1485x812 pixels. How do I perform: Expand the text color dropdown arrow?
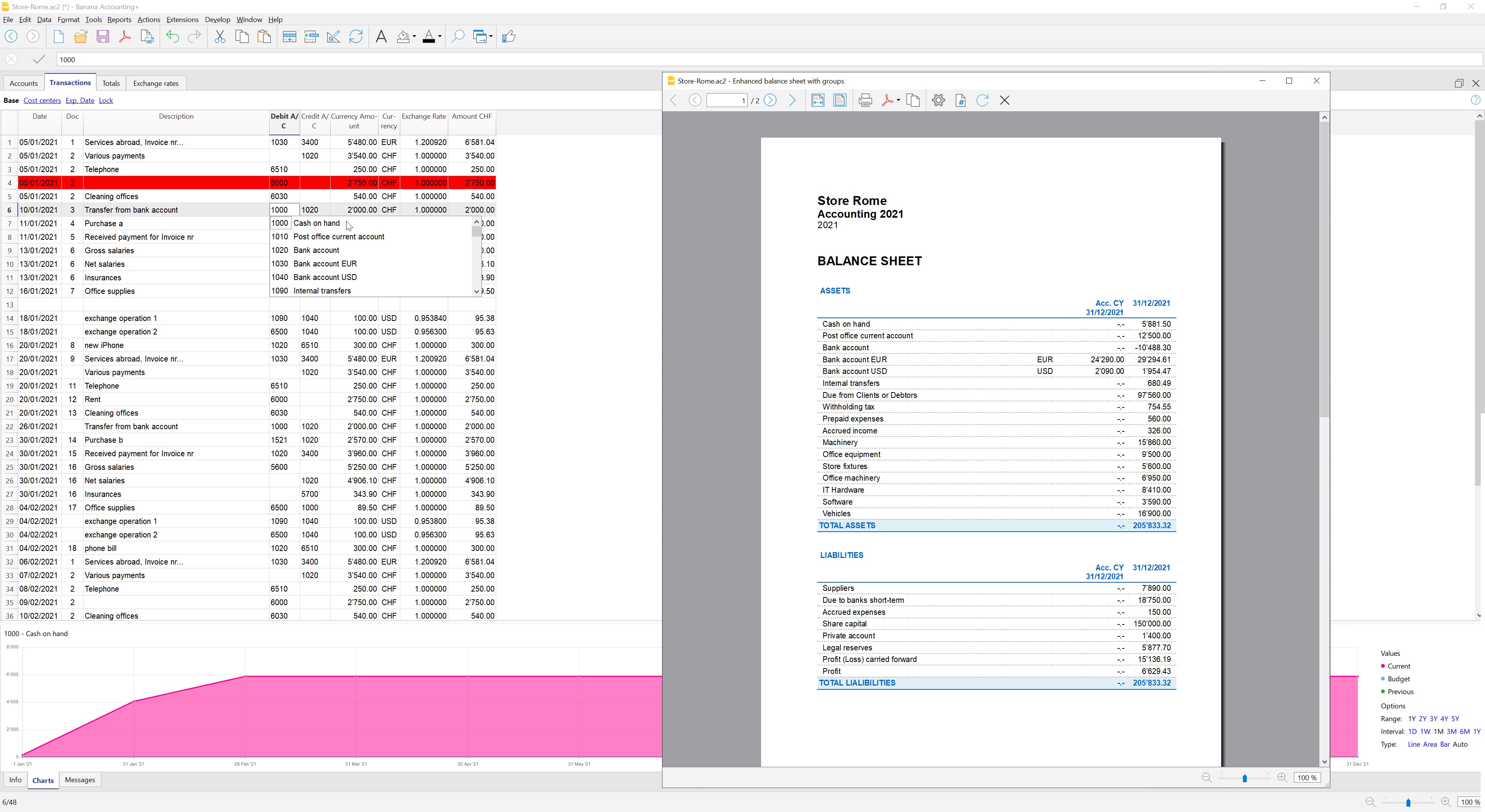(440, 37)
